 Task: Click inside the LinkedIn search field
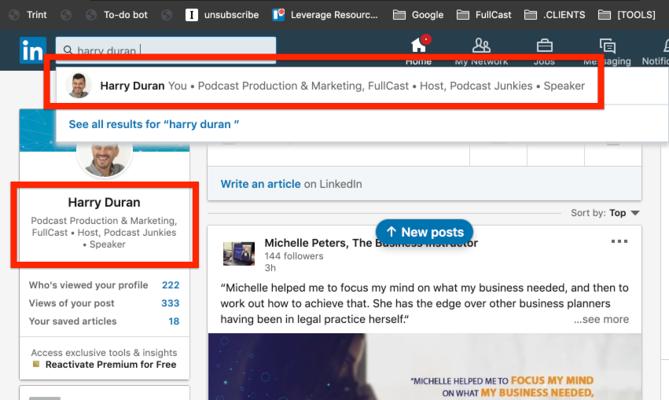(166, 50)
